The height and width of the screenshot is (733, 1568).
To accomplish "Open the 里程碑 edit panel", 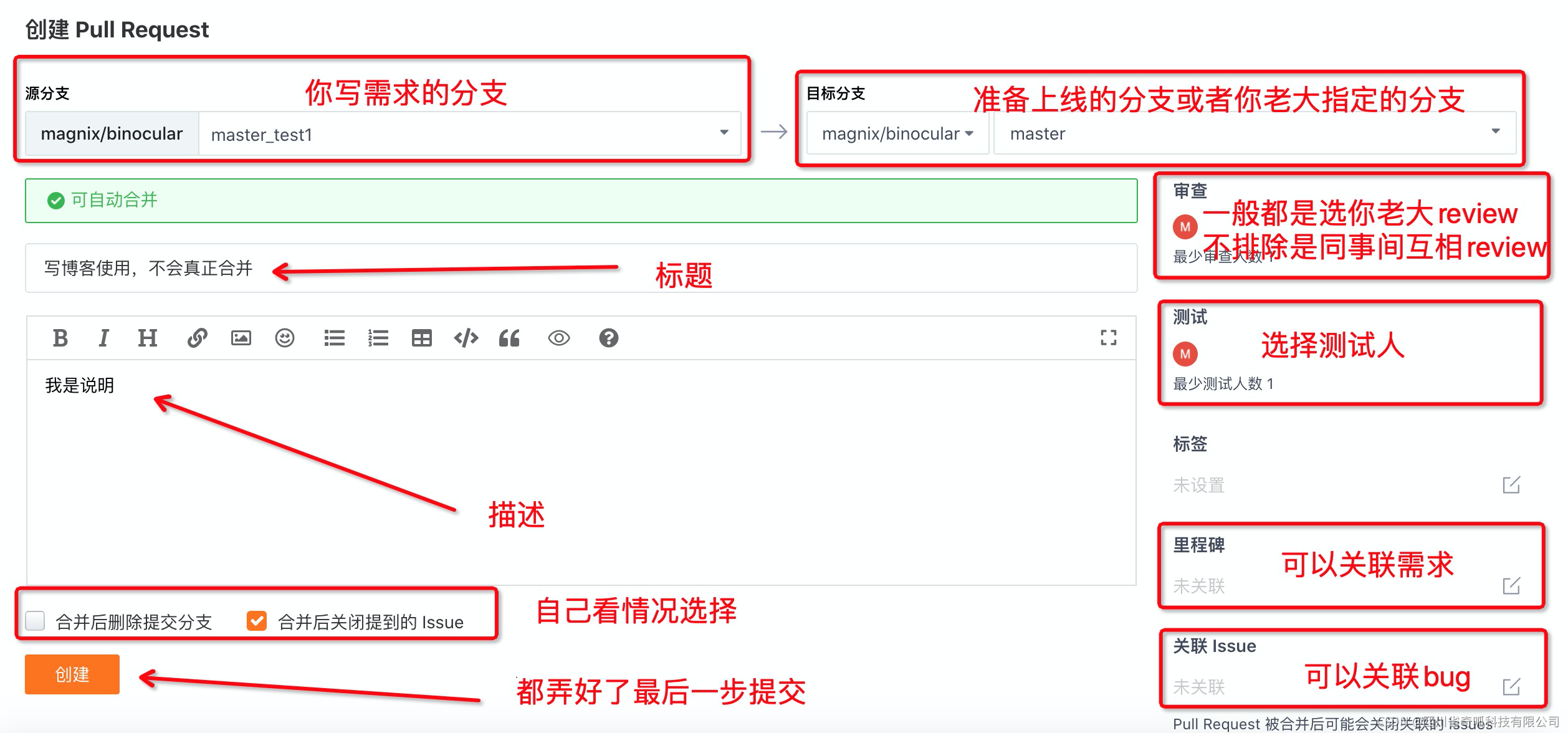I will [1511, 586].
